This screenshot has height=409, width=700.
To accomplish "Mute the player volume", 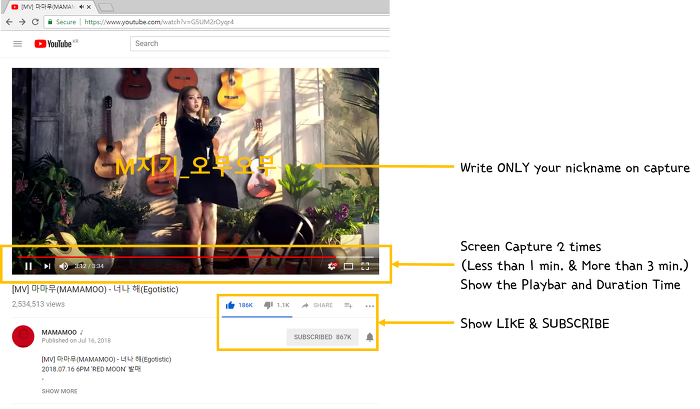I will [x=64, y=266].
